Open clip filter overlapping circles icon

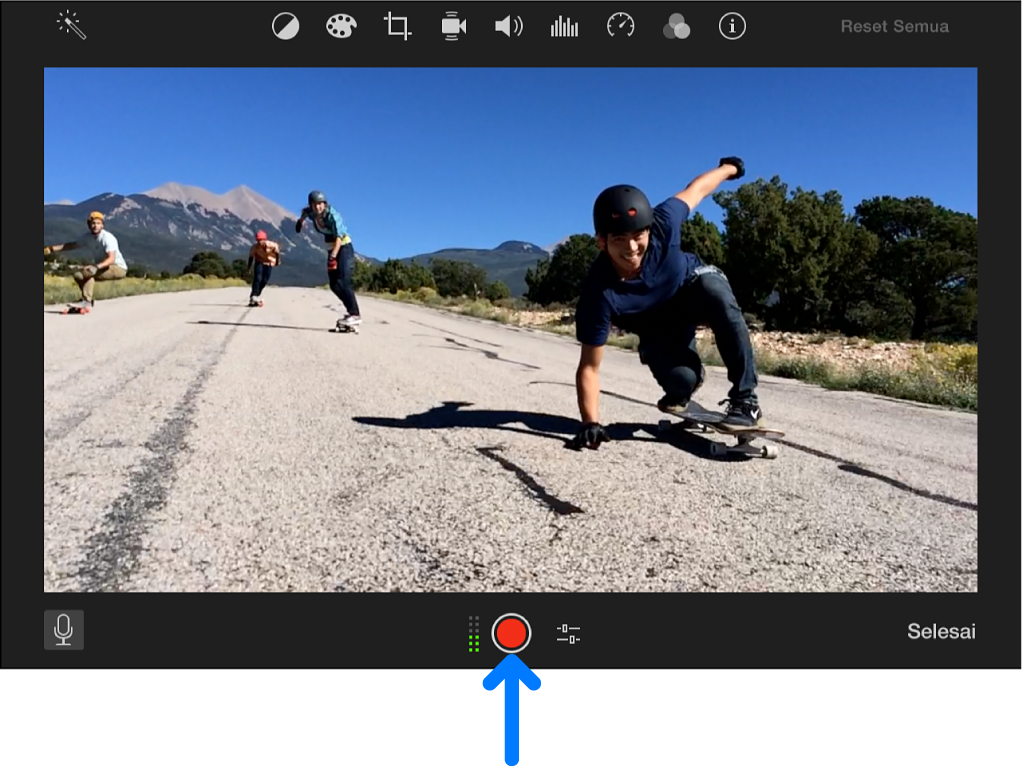676,27
